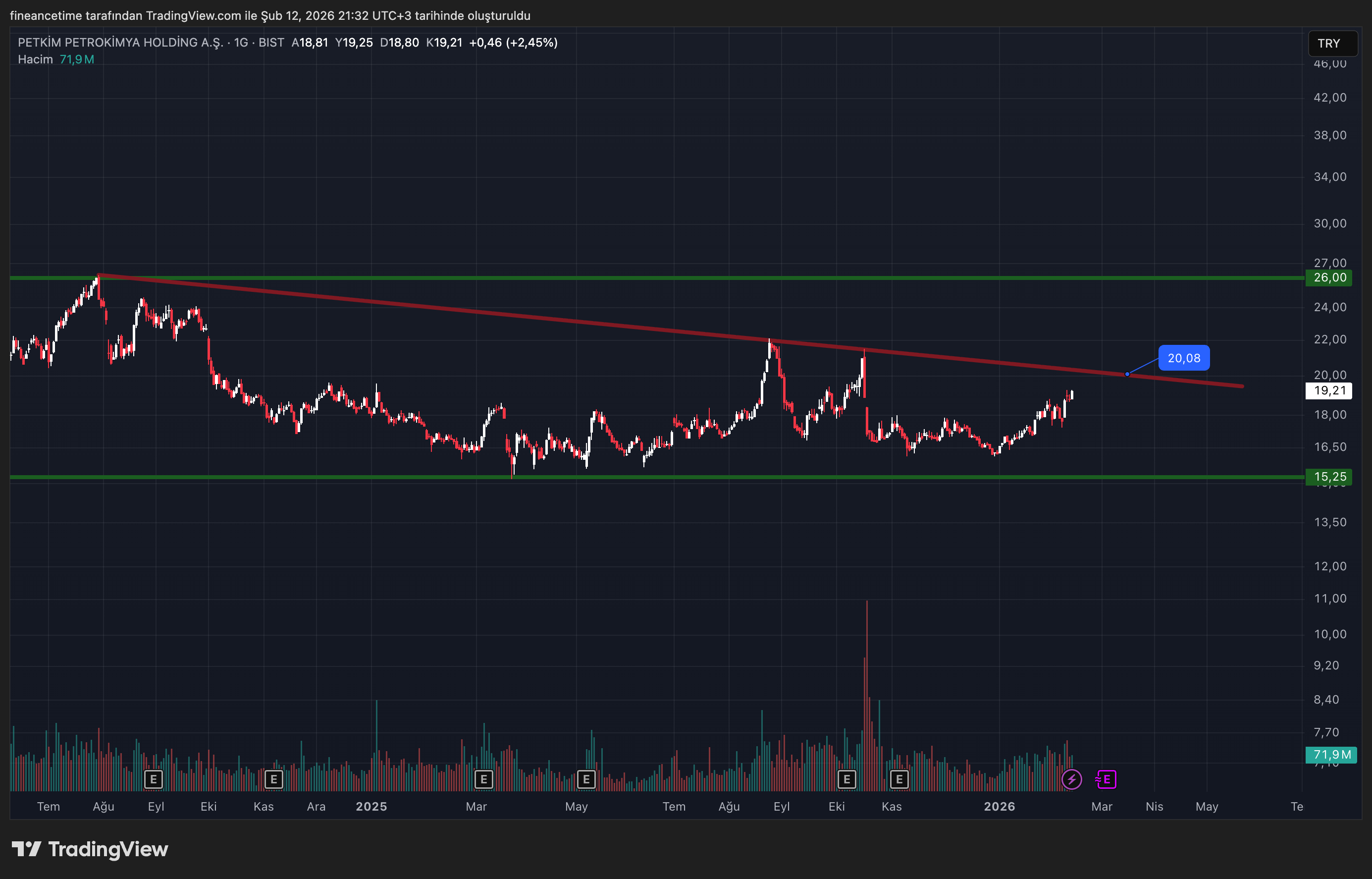Click the TradingView logo
1372x879 pixels.
click(x=91, y=849)
